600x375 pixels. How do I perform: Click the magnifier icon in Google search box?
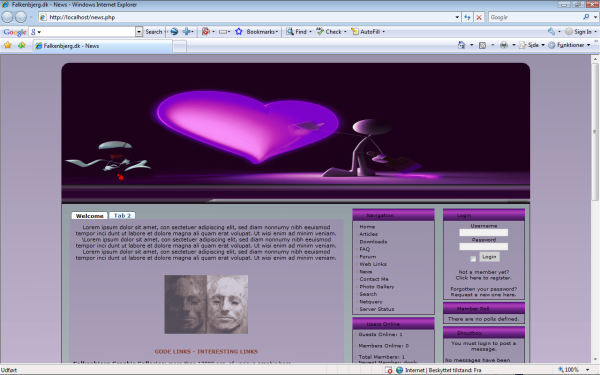point(586,17)
